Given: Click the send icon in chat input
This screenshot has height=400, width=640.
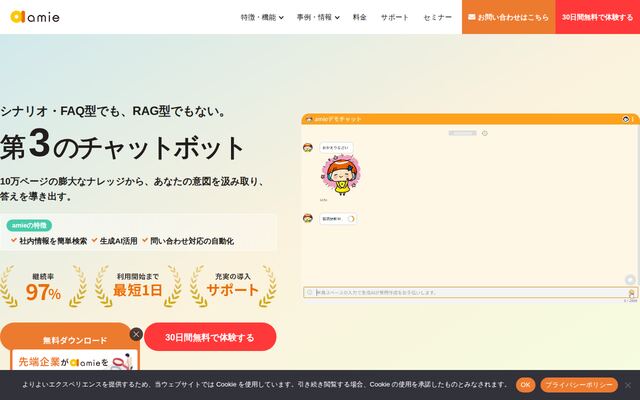Looking at the screenshot, I should pyautogui.click(x=631, y=293).
